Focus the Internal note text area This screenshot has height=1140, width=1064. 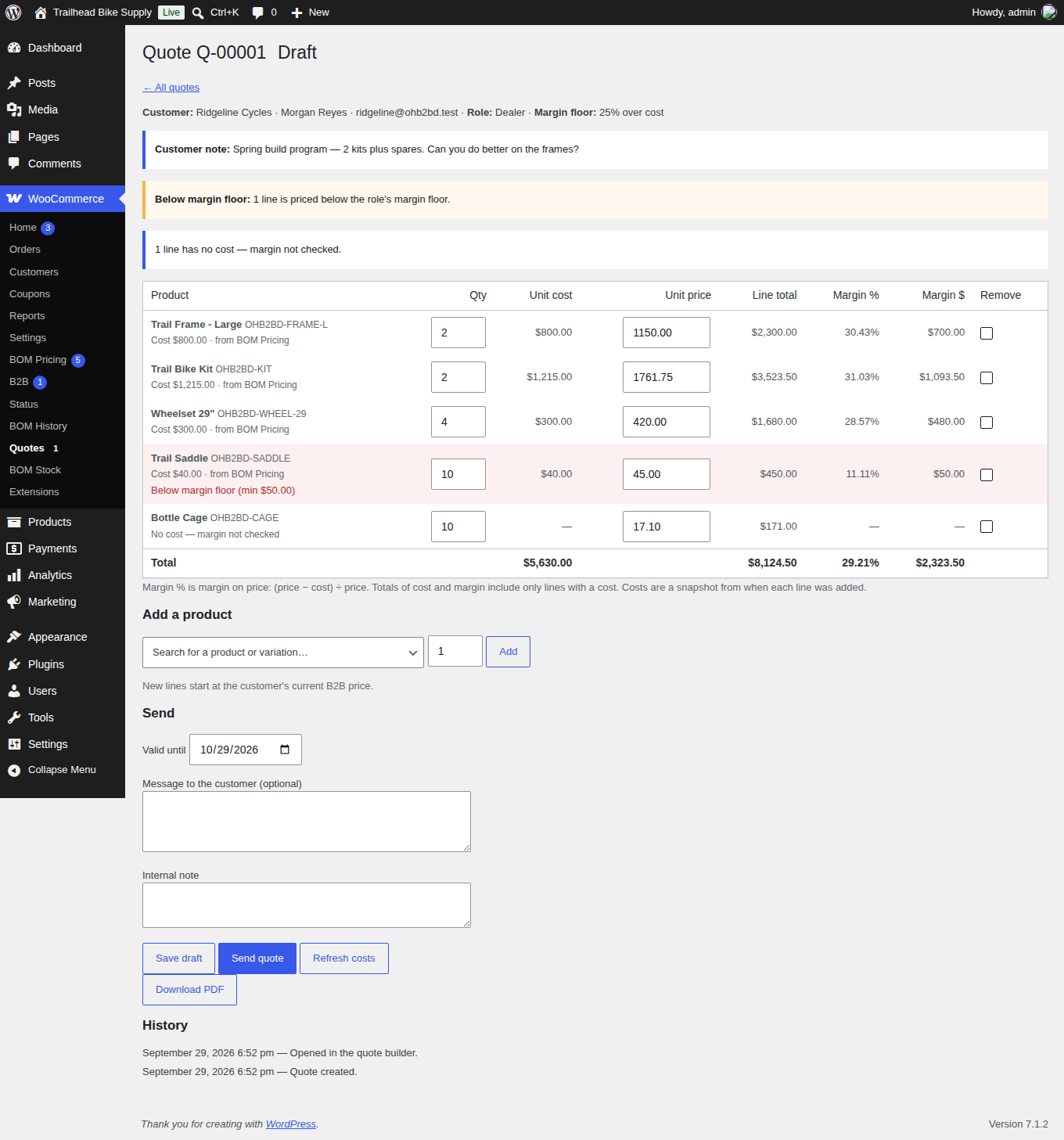coord(307,905)
